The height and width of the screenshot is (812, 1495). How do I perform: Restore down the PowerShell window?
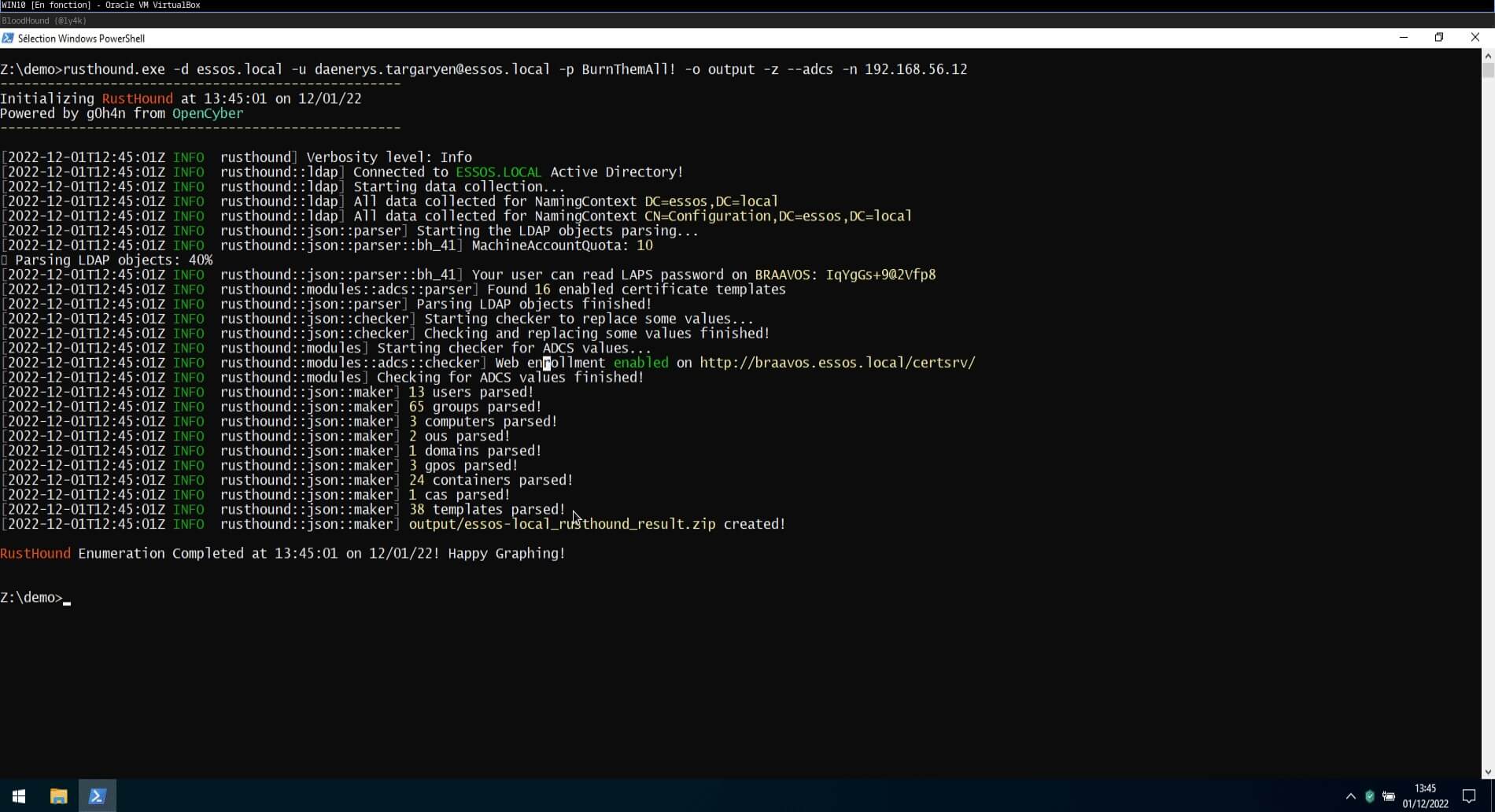[x=1439, y=38]
